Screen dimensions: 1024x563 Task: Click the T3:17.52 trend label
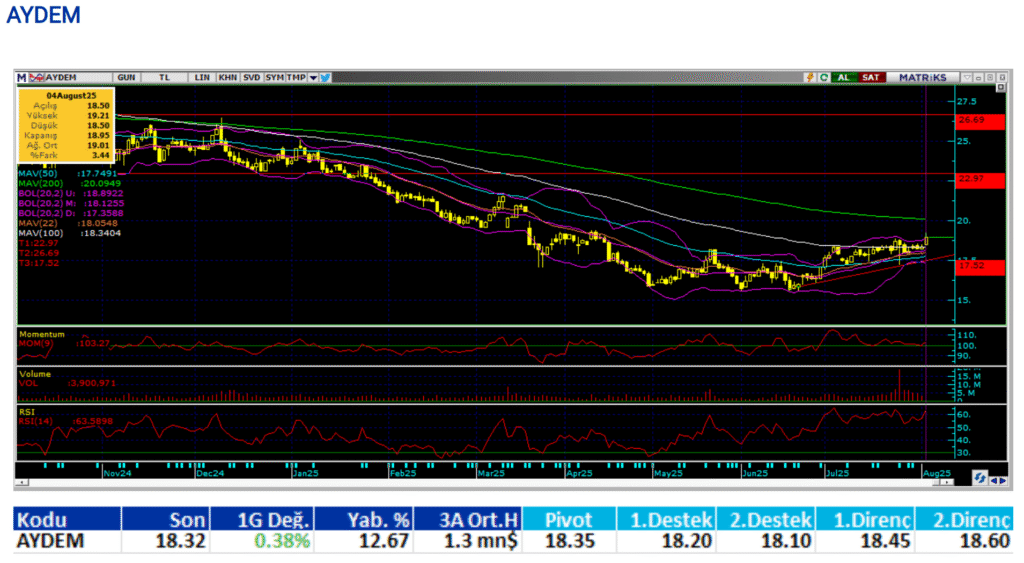pyautogui.click(x=39, y=263)
